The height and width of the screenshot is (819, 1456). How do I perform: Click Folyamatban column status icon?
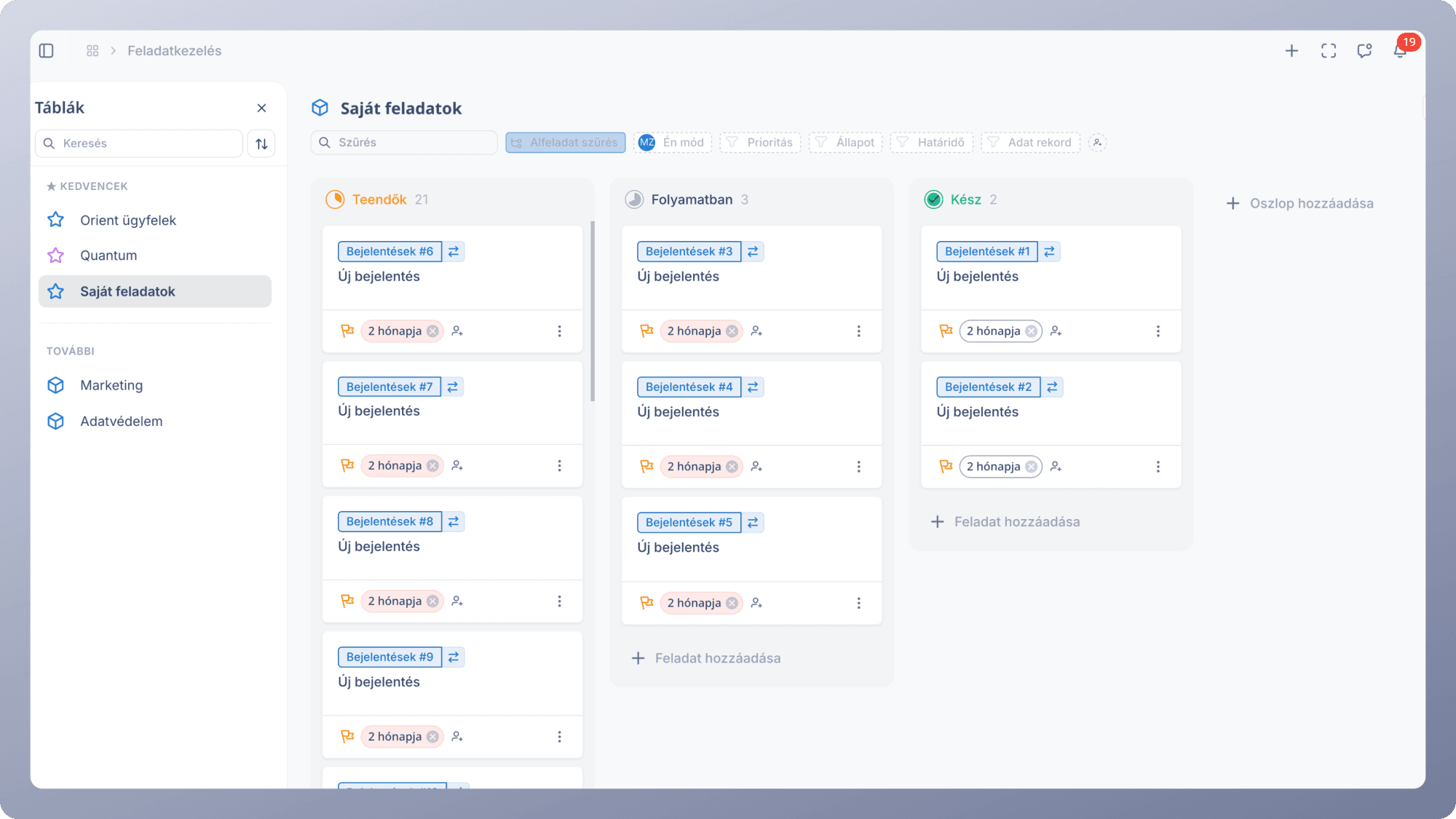coord(634,199)
